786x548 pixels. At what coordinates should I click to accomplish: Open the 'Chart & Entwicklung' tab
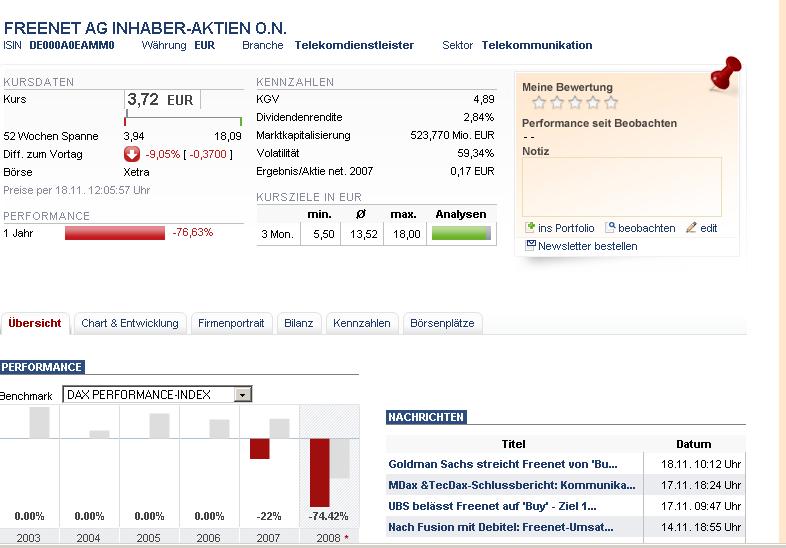point(130,323)
